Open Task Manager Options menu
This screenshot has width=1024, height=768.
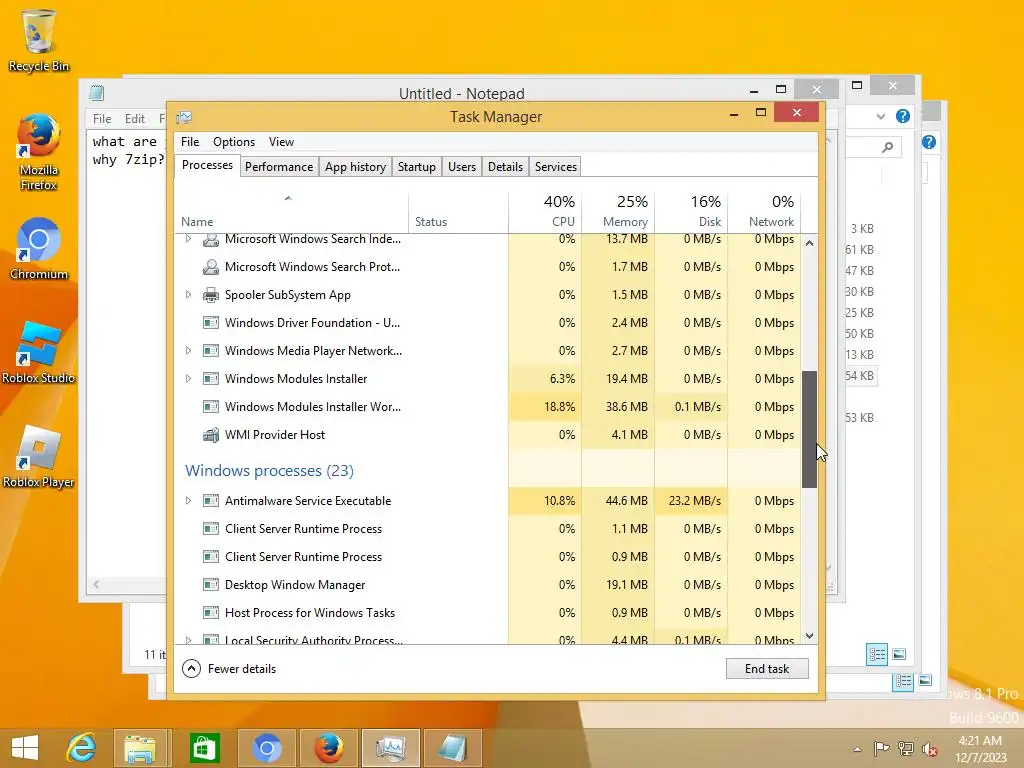234,142
